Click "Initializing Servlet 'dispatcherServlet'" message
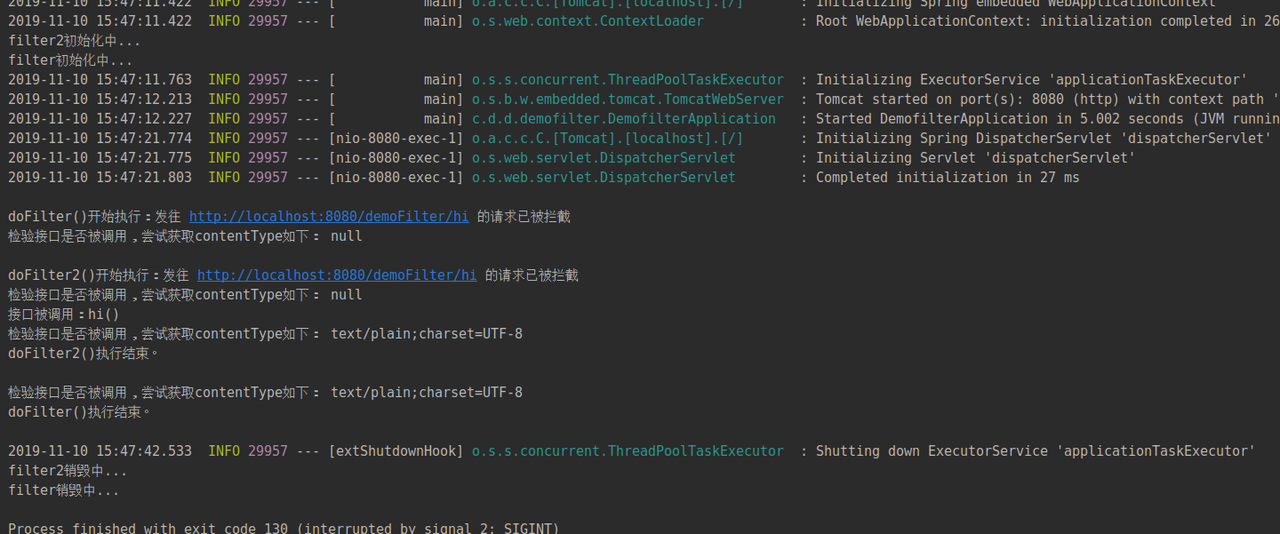Screen dimensions: 1280x534 (x=976, y=158)
